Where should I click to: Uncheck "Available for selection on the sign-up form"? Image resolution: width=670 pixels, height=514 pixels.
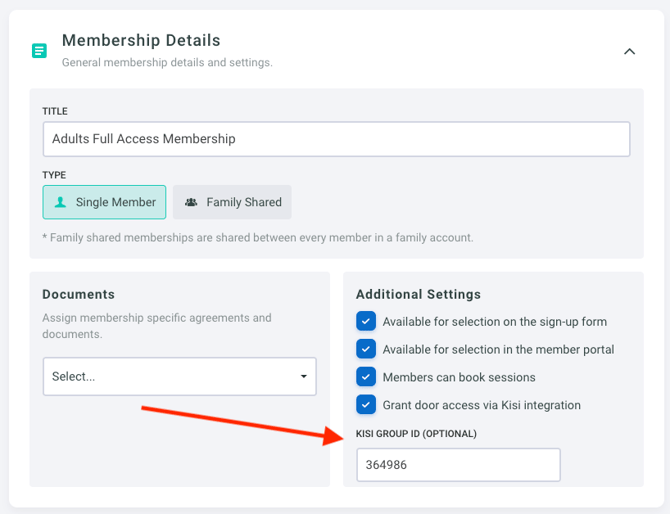[366, 322]
